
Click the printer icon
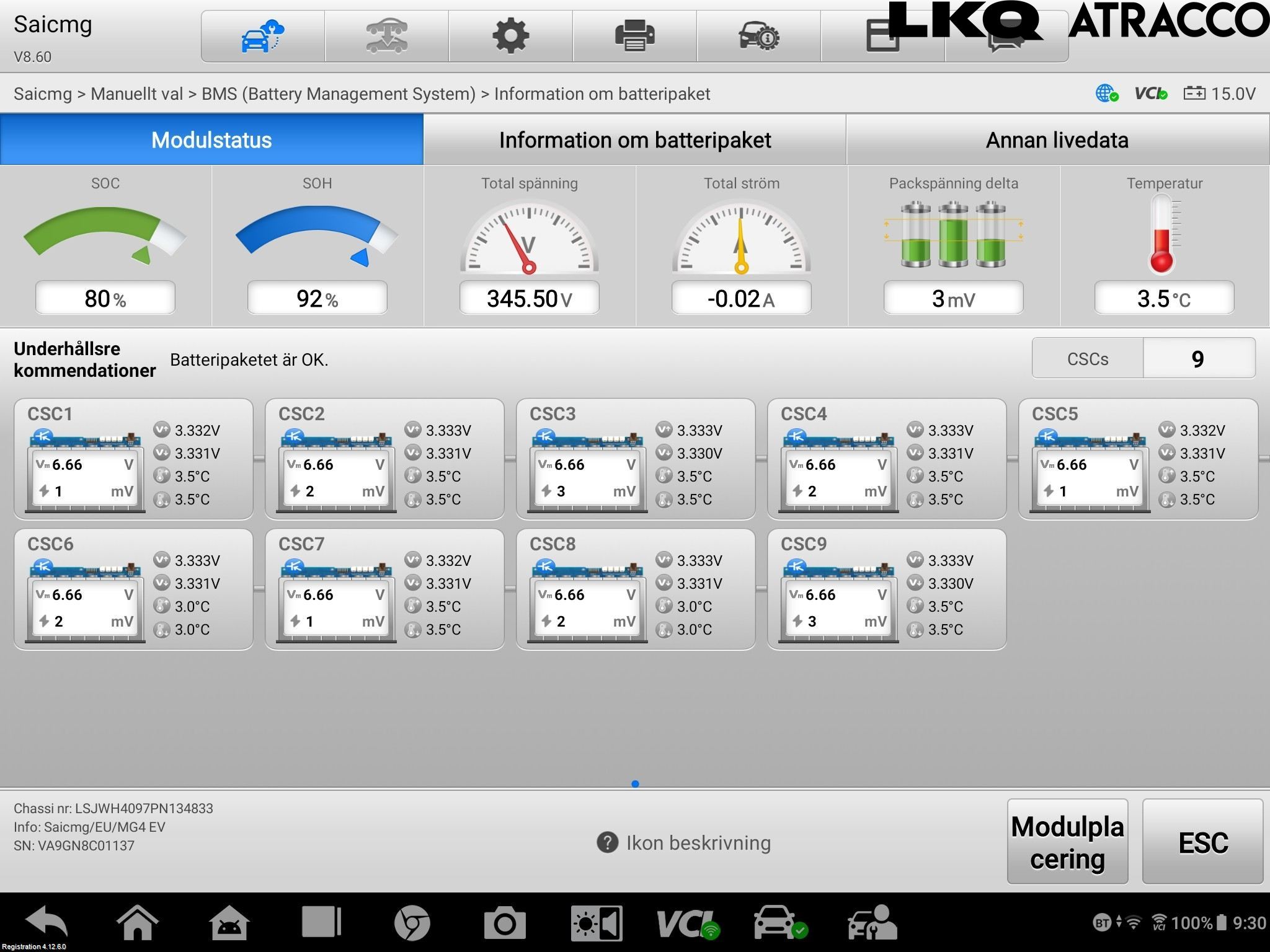click(634, 36)
